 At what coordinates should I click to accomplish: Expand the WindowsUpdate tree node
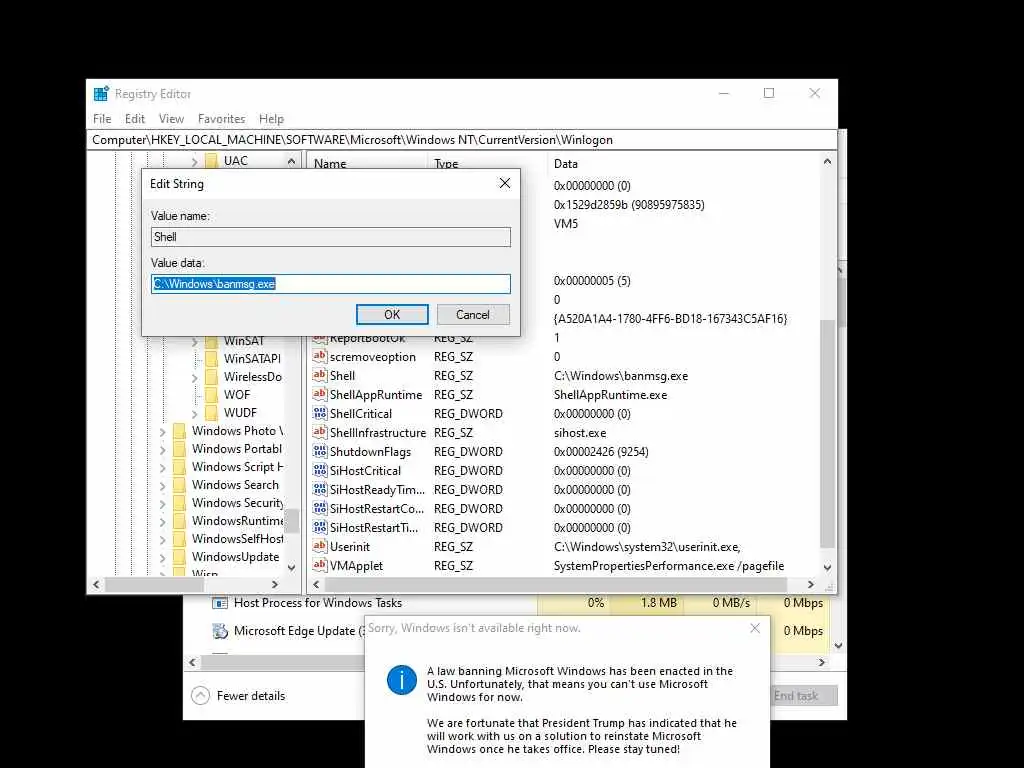coord(163,558)
